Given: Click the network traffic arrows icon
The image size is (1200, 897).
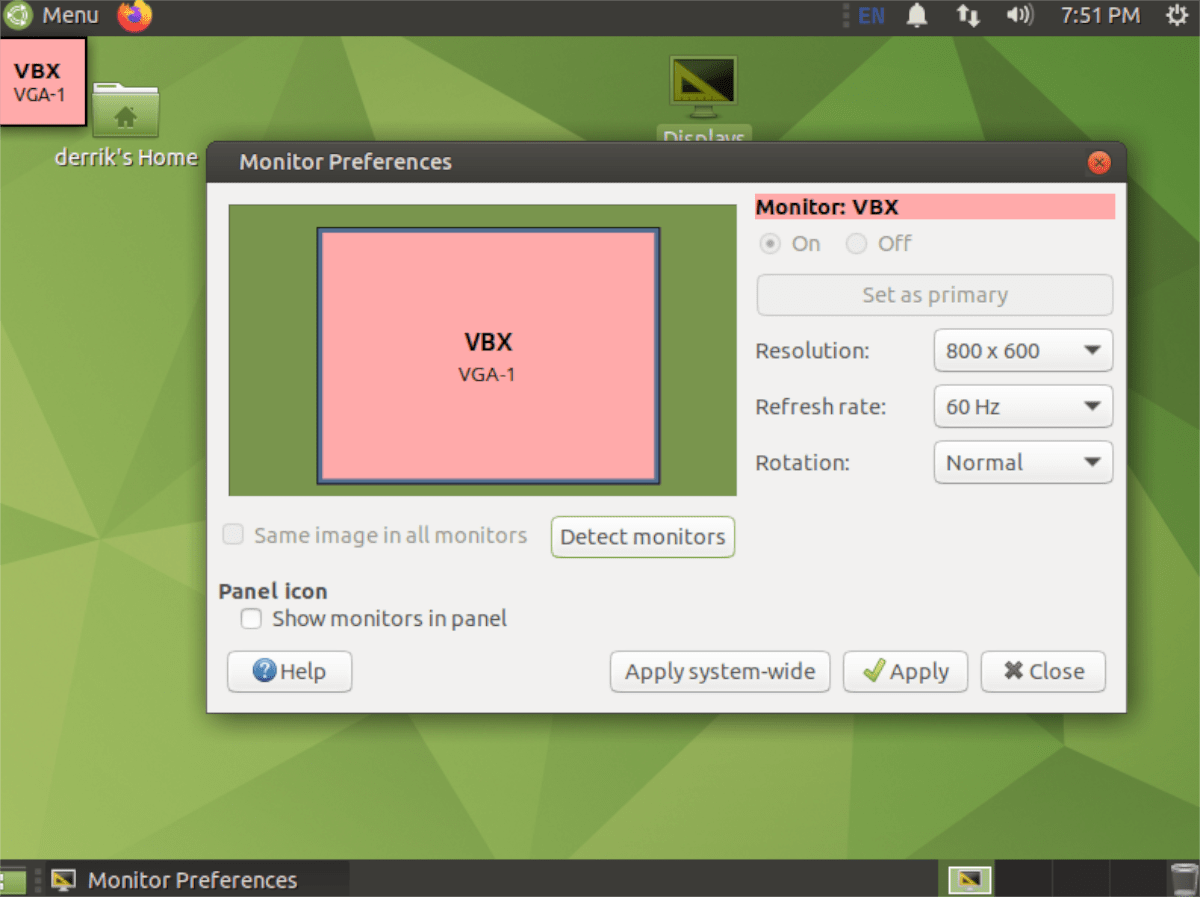Looking at the screenshot, I should point(967,15).
